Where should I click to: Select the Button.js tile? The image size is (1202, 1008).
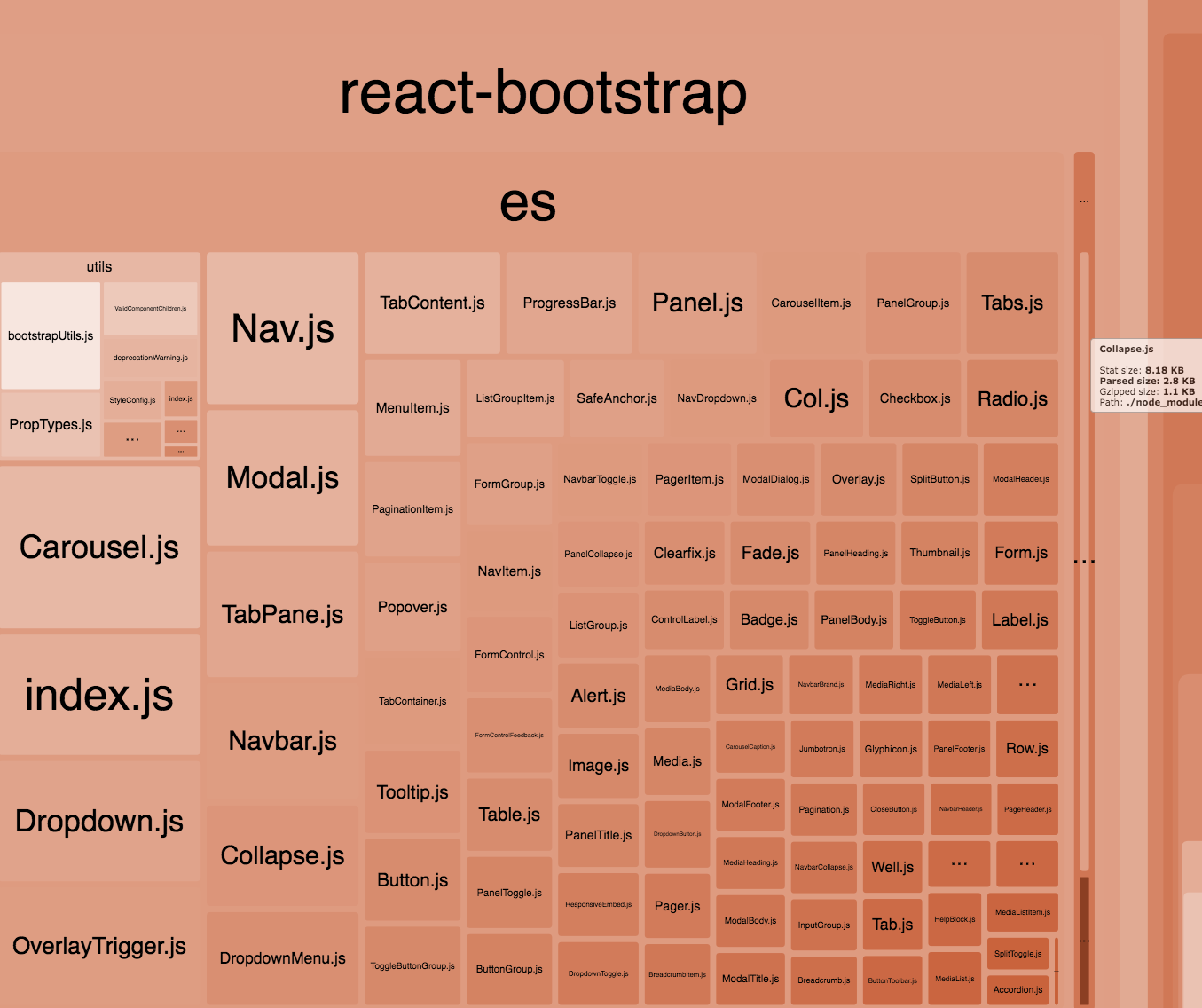pos(412,880)
